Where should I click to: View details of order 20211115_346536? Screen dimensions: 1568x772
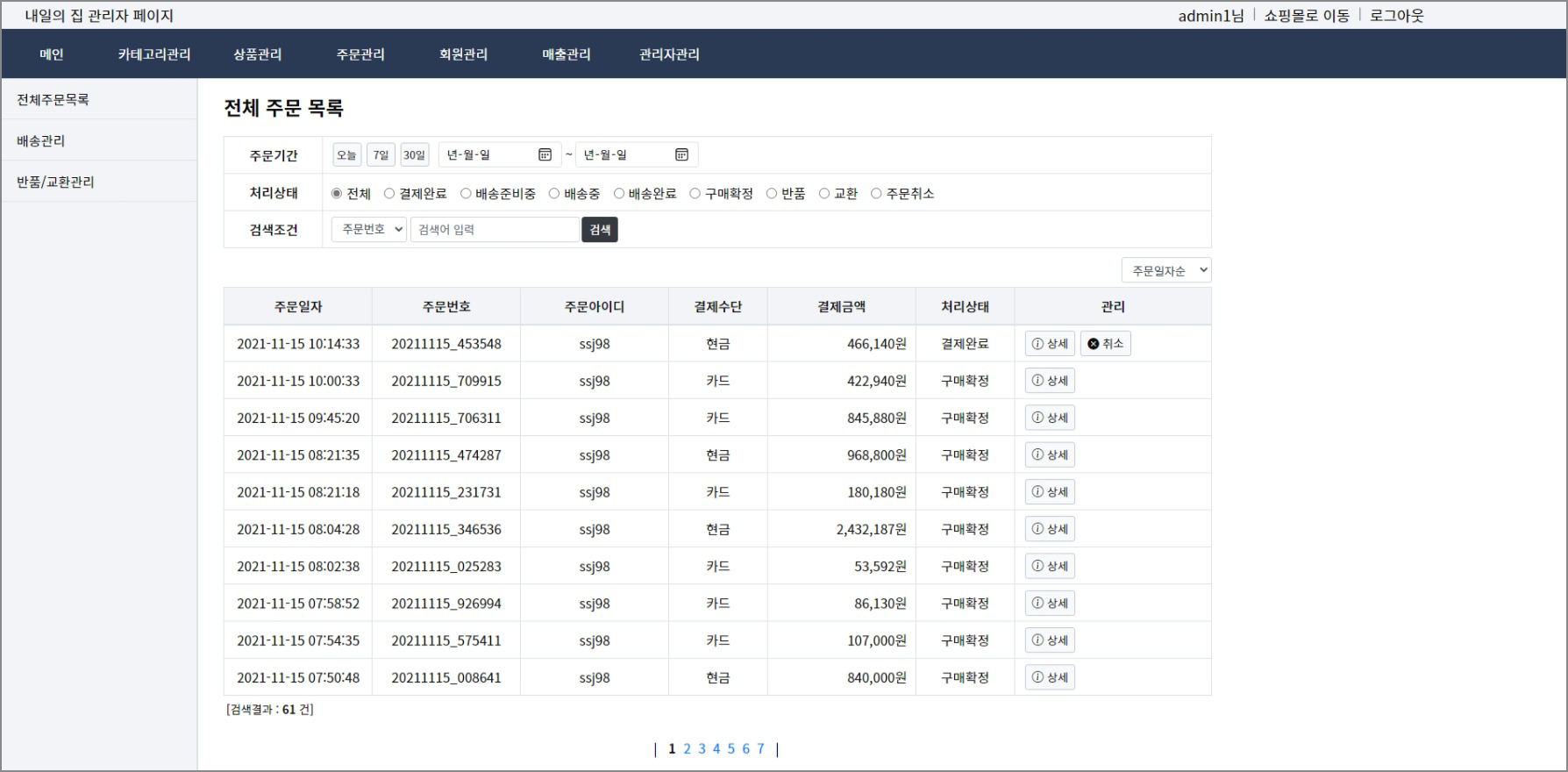click(1050, 529)
